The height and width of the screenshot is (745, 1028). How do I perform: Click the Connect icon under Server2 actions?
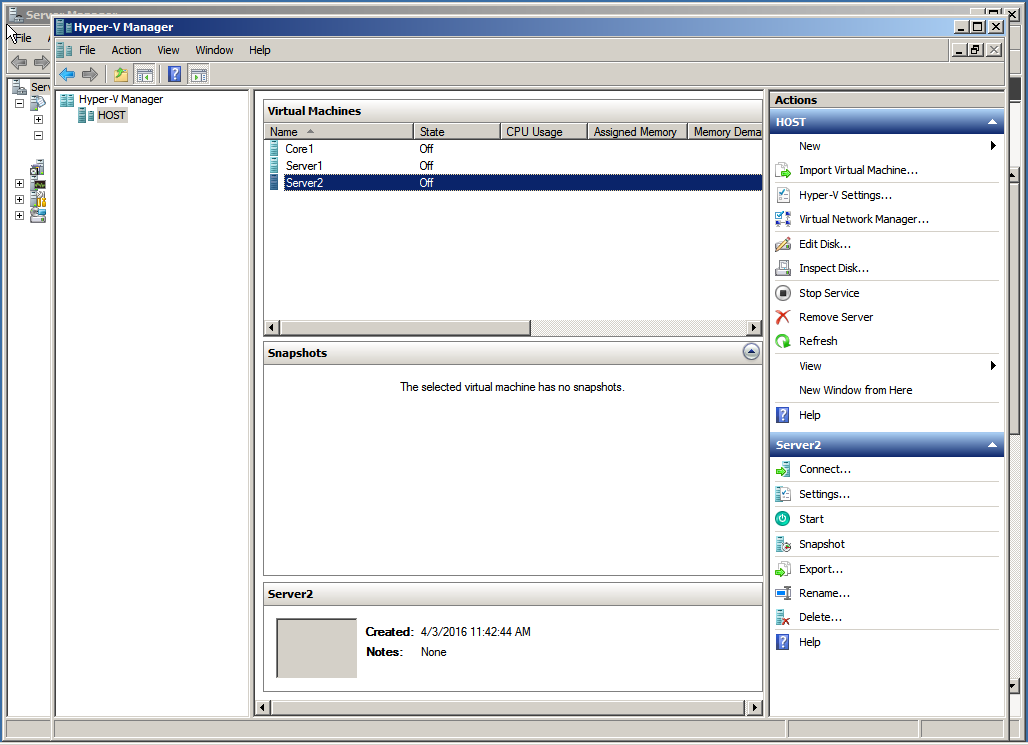click(783, 470)
